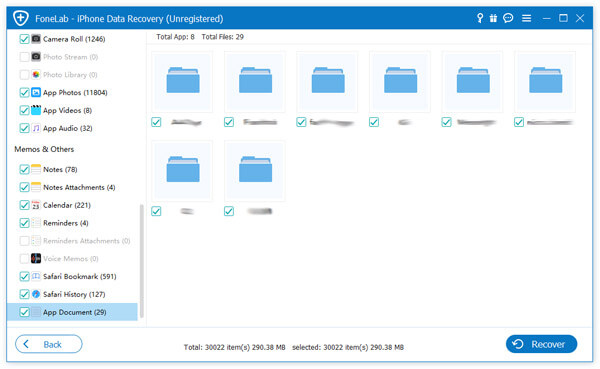Click the Safari History compass icon
The width and height of the screenshot is (600, 369).
36,294
